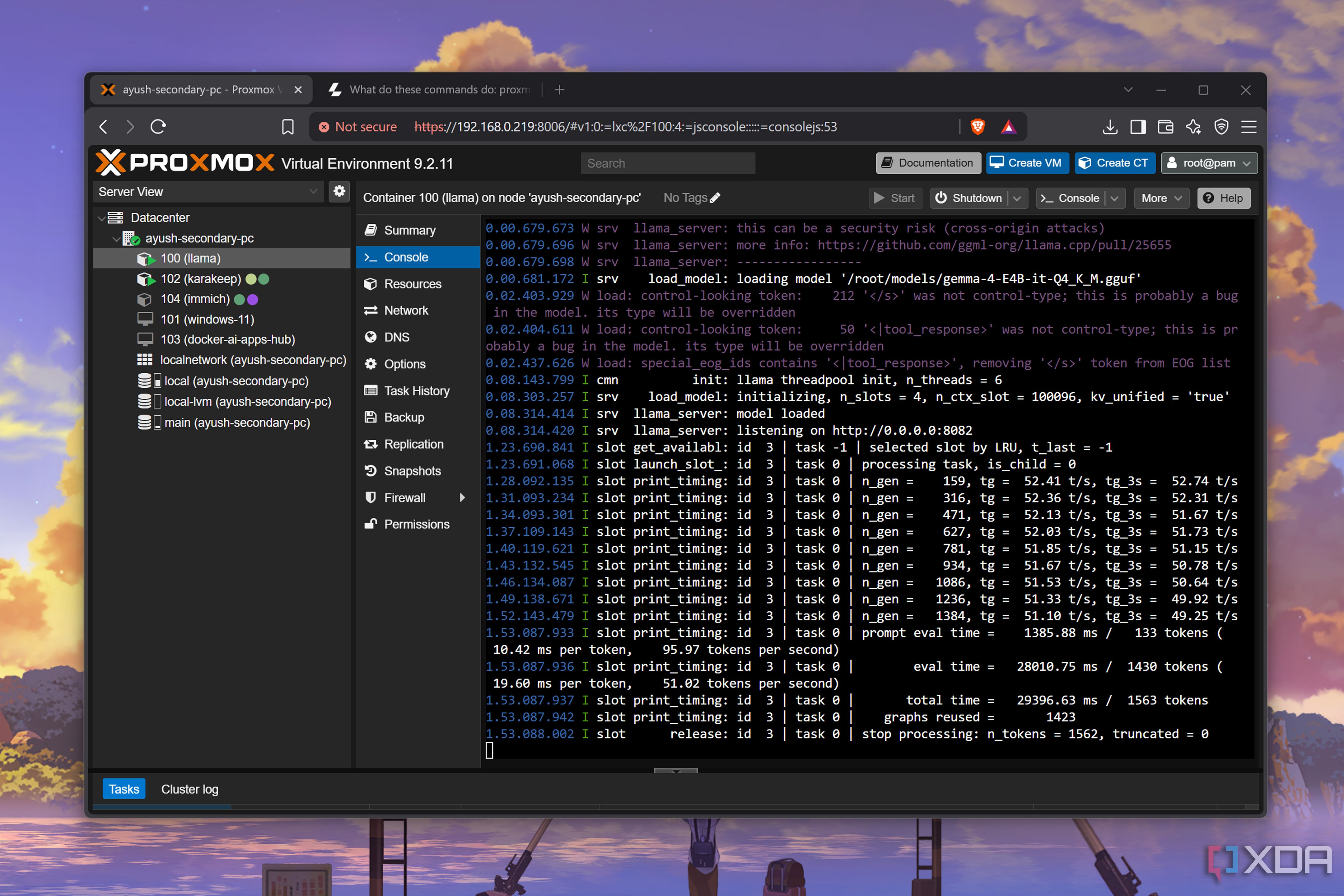Edit tags with the pencil icon
Viewport: 1344px width, 896px height.
point(715,198)
